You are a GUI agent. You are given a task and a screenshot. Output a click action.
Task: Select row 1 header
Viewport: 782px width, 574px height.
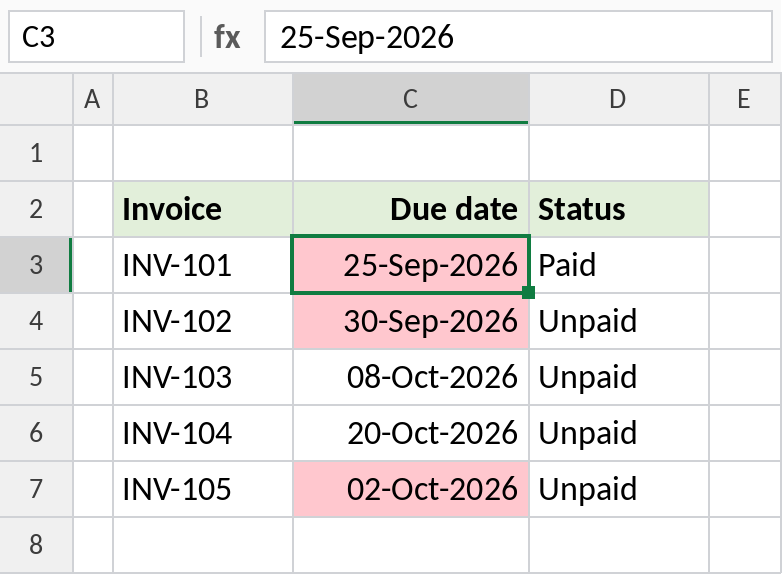(36, 153)
